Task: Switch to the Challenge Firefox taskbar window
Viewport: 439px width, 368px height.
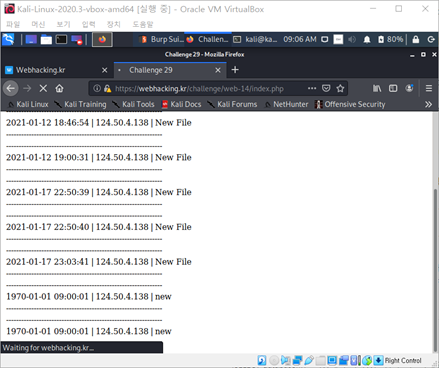Action: coord(208,39)
